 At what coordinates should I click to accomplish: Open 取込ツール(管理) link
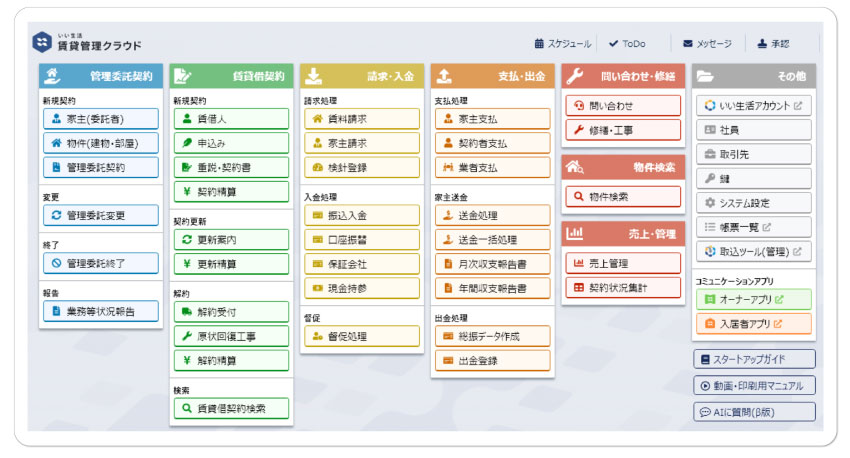754,251
